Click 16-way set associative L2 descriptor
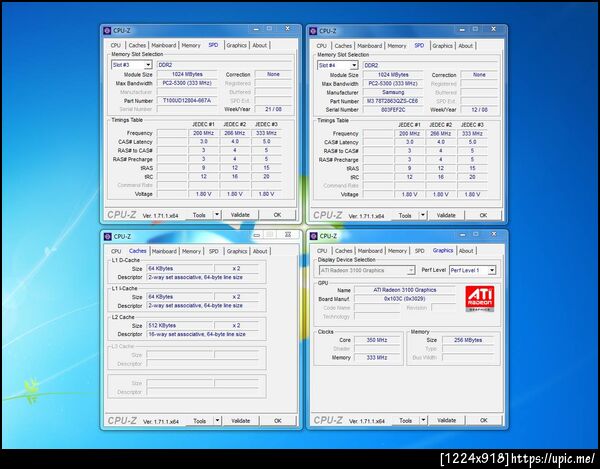 205,334
